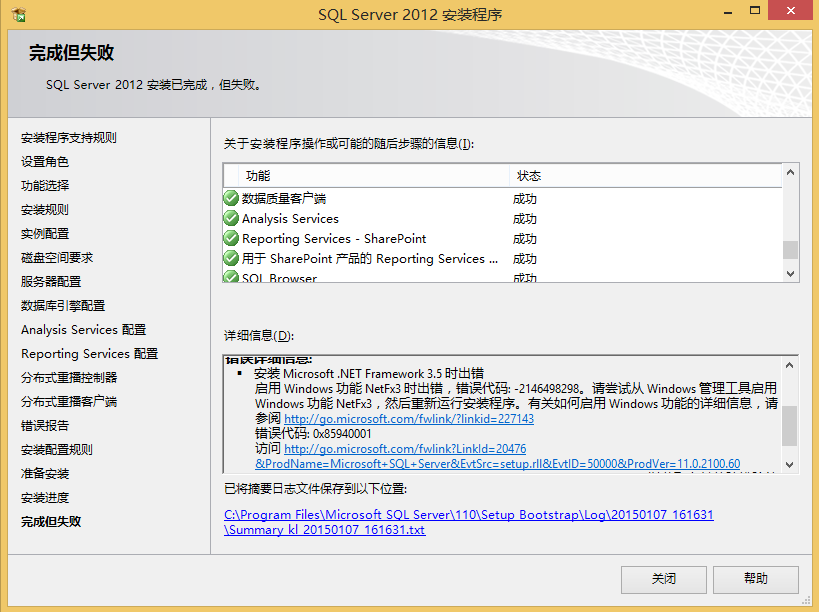Go to the 功能选择 step
The image size is (819, 612).
tap(45, 186)
